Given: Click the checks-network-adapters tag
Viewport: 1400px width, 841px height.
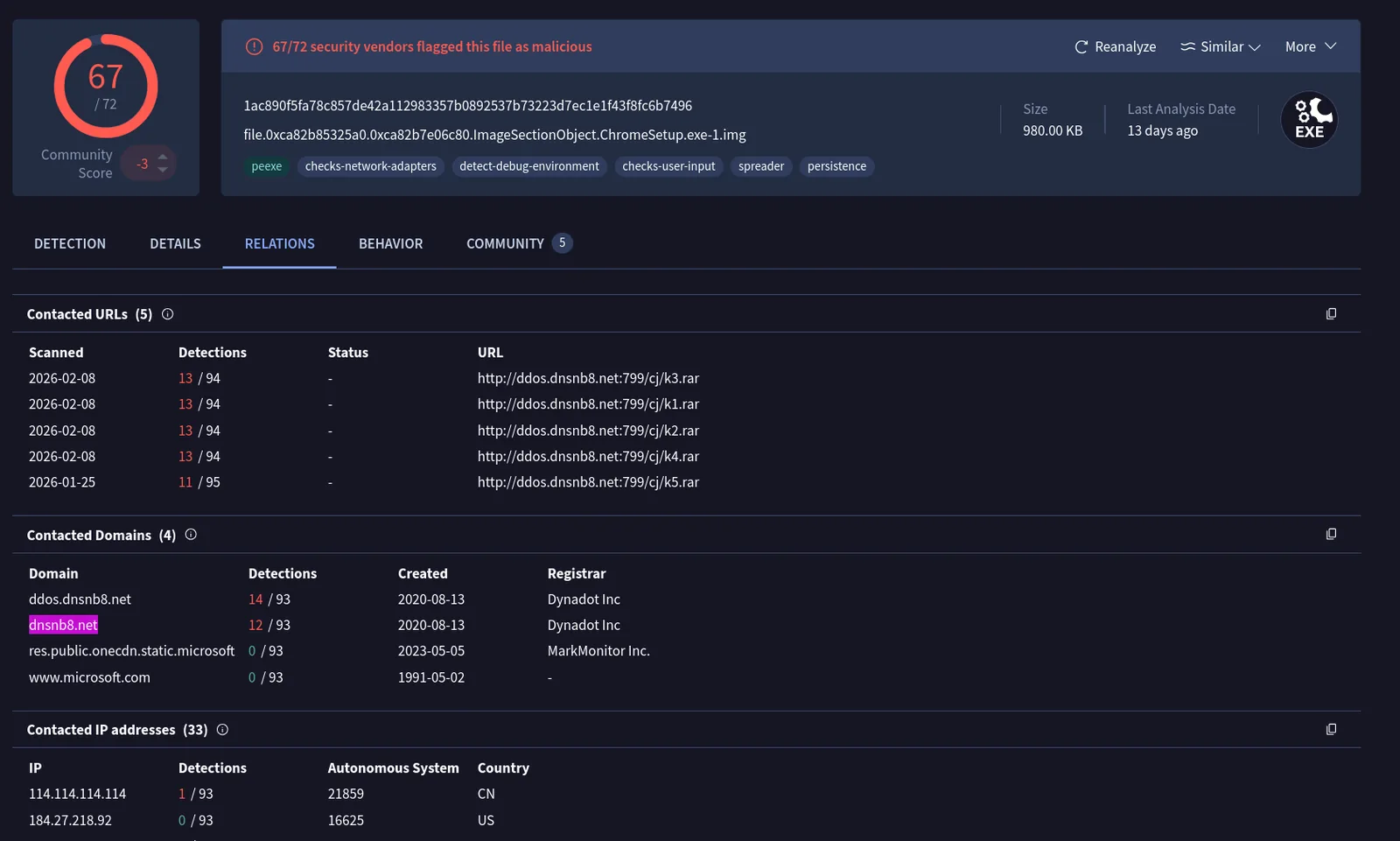Looking at the screenshot, I should pos(370,166).
